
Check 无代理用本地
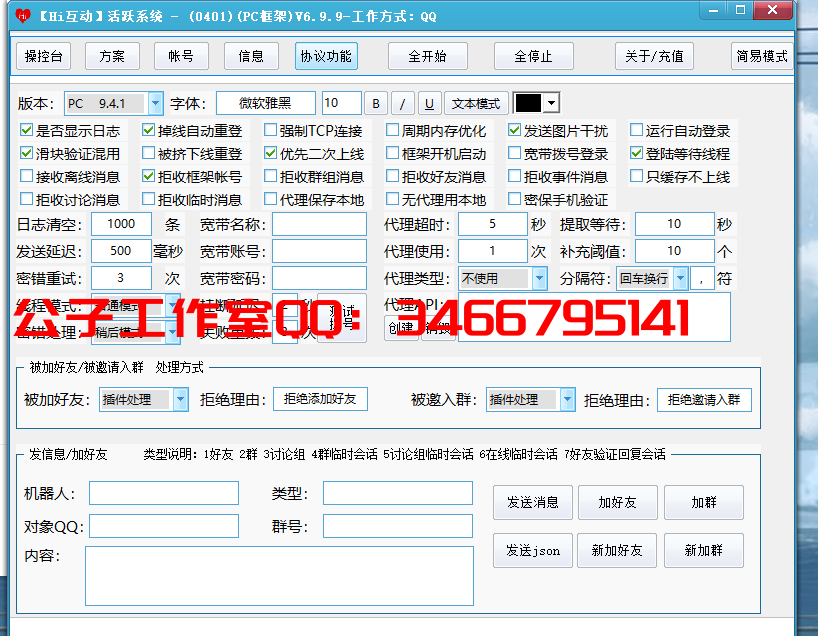point(392,199)
